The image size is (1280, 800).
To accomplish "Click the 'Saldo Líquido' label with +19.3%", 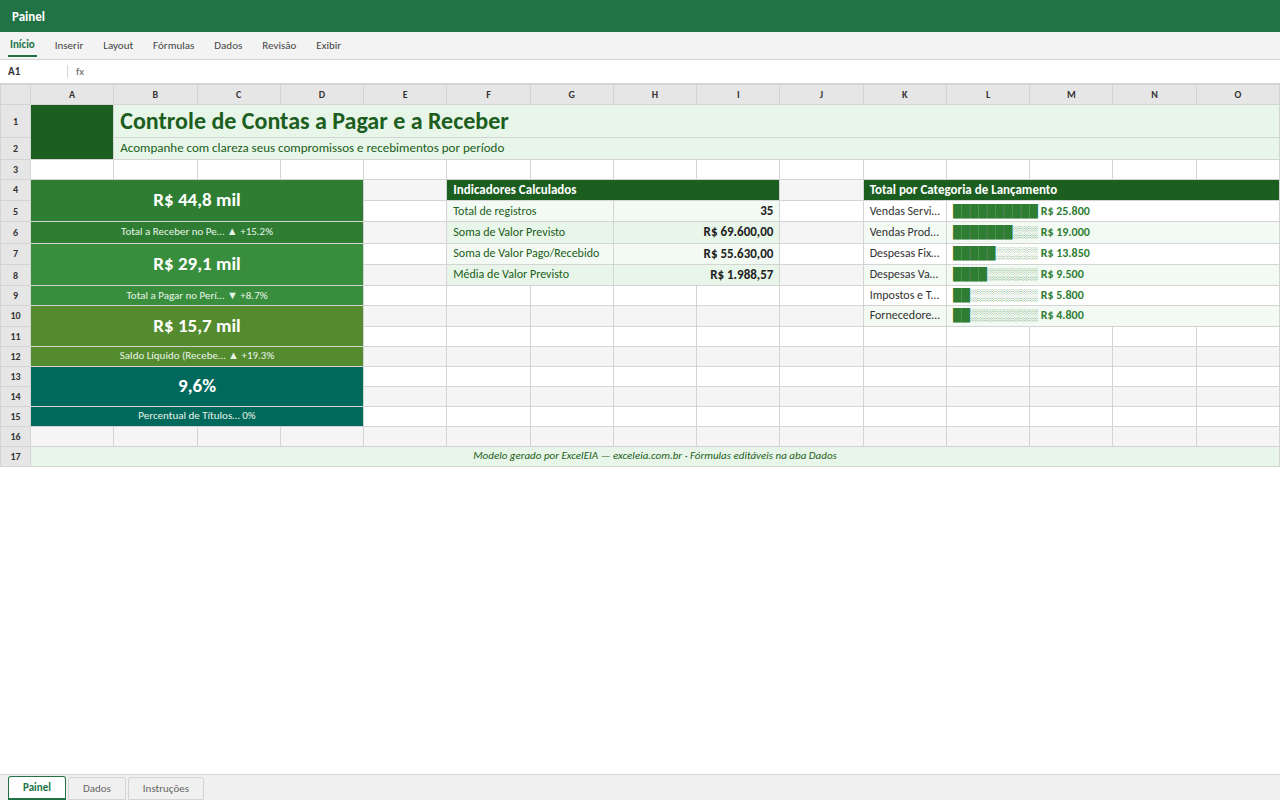I will (x=197, y=356).
